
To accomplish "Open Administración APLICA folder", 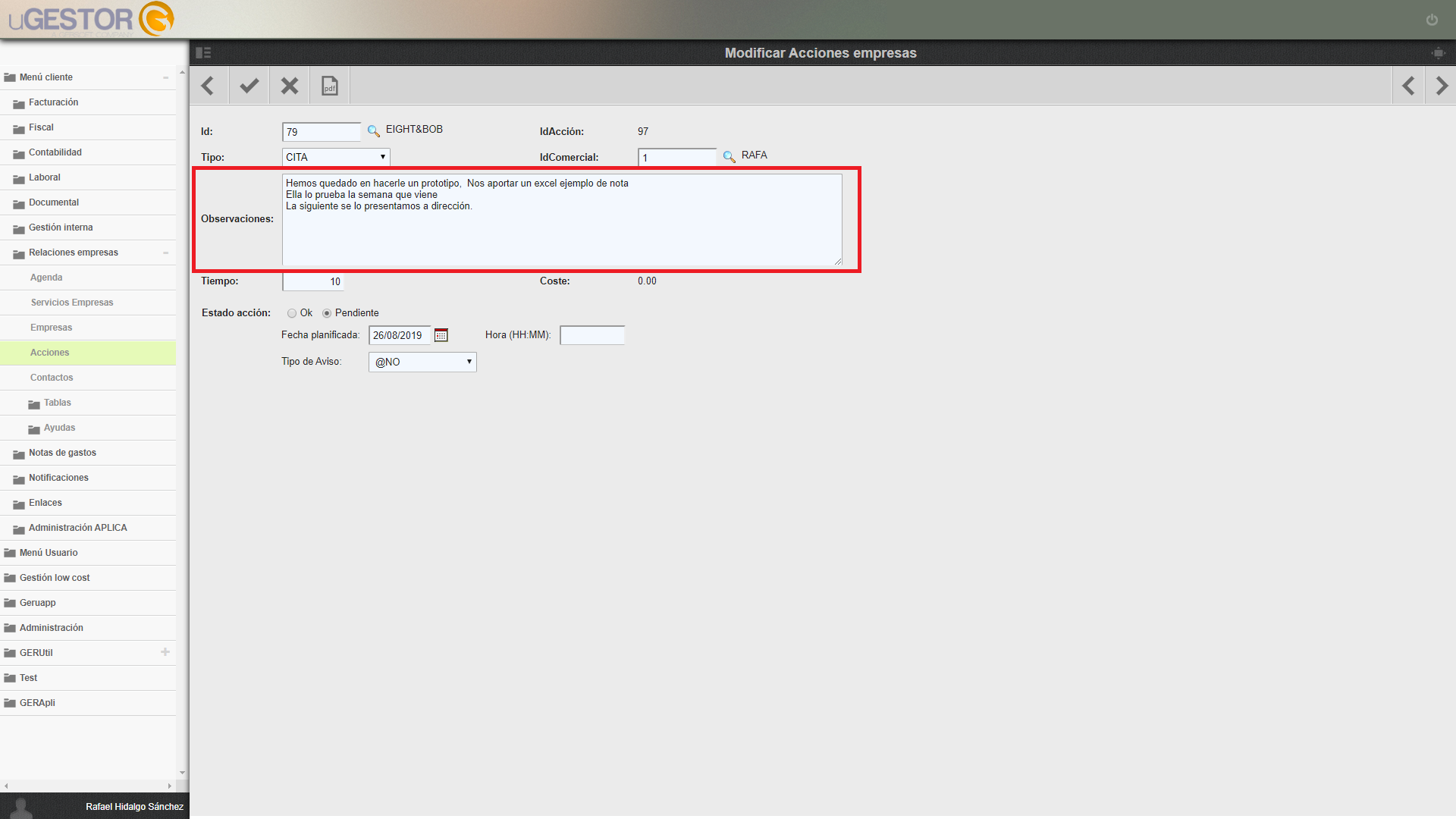I will click(77, 528).
